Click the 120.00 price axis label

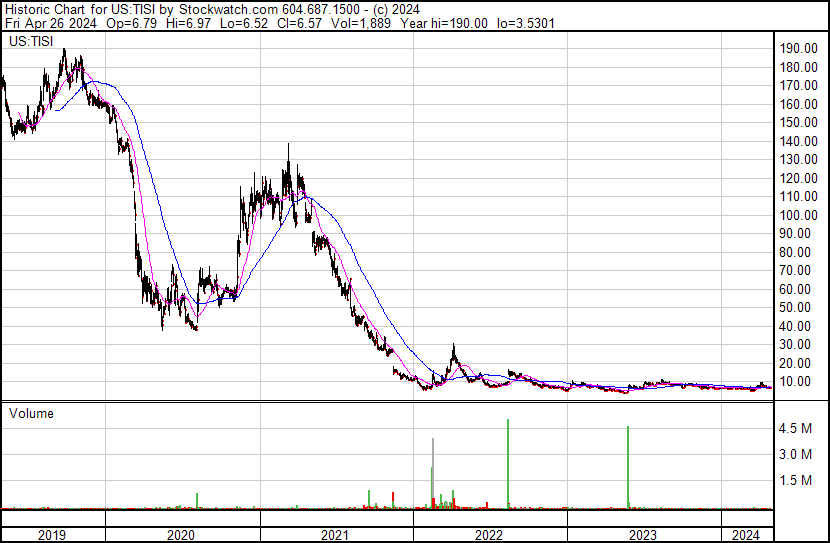coord(799,178)
